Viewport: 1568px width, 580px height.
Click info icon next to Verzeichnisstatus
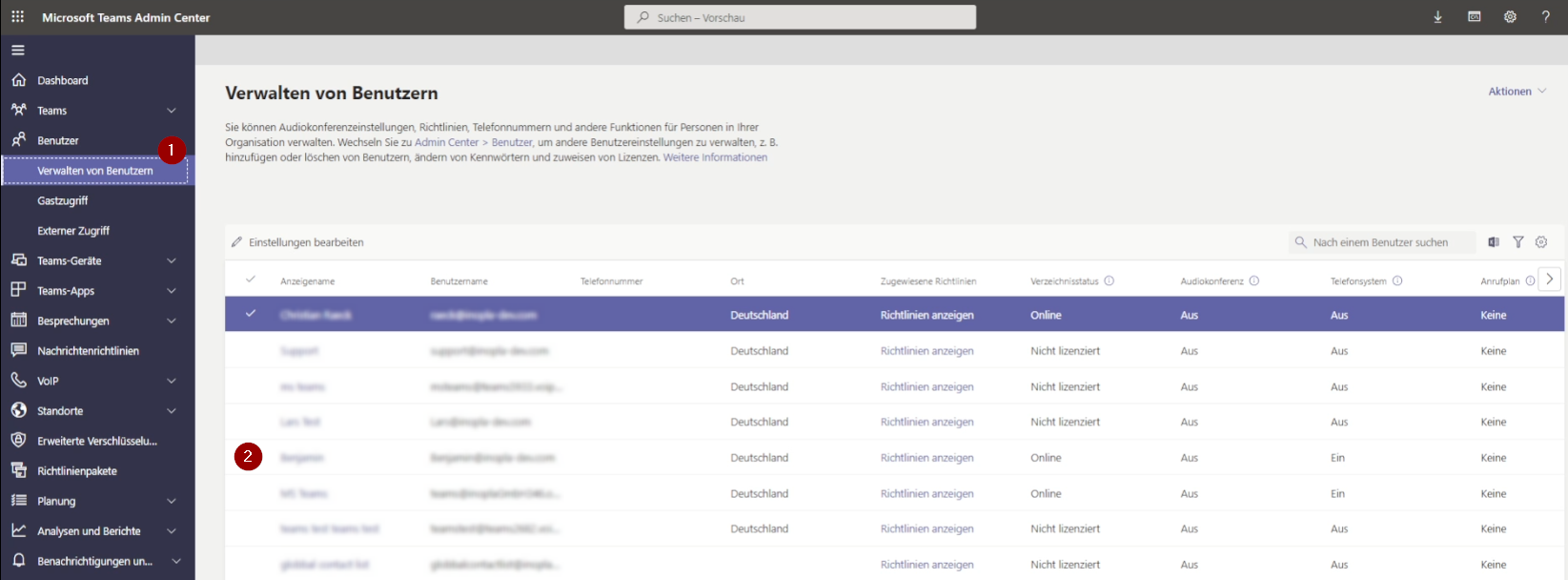point(1110,280)
